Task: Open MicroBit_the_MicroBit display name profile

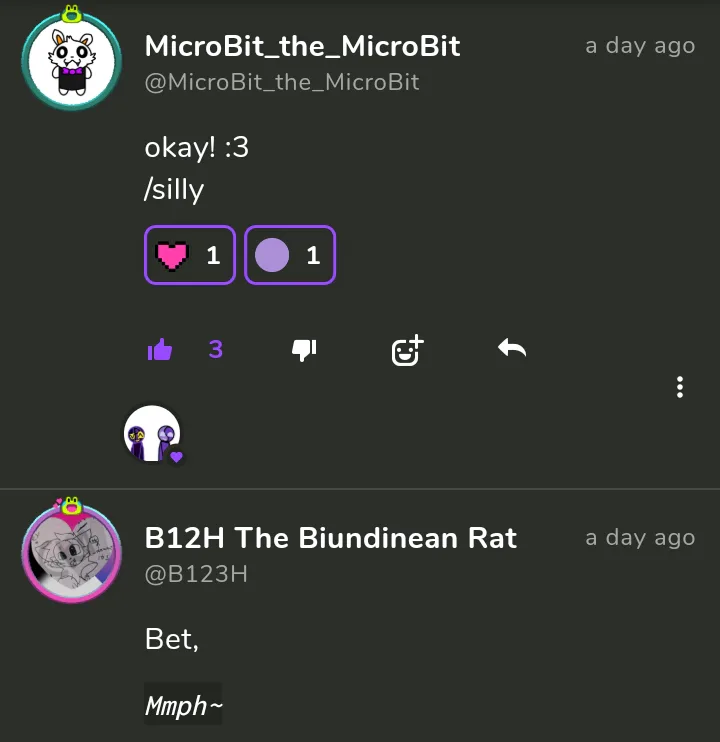Action: coord(302,46)
